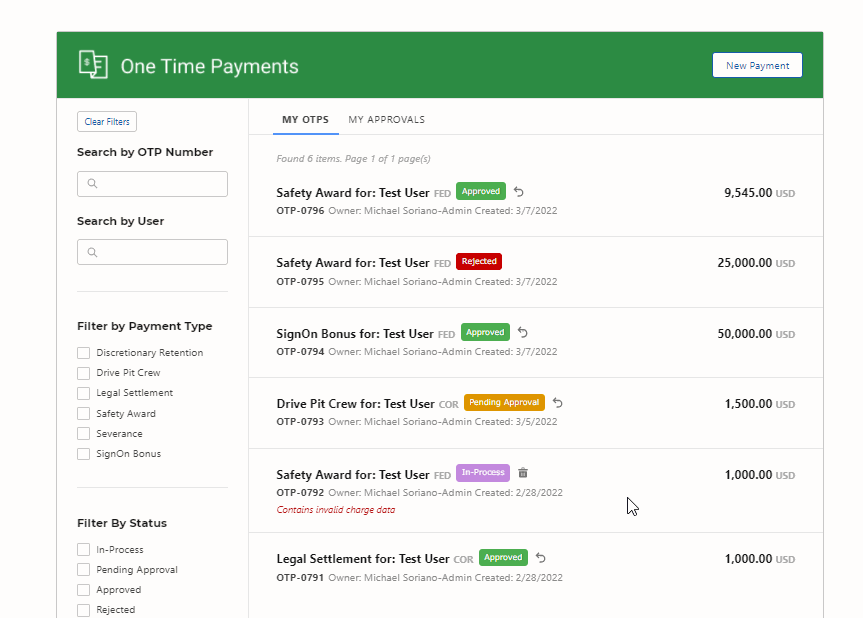Click the Rejected badge on OTP-0795
Image resolution: width=863 pixels, height=618 pixels.
[479, 261]
